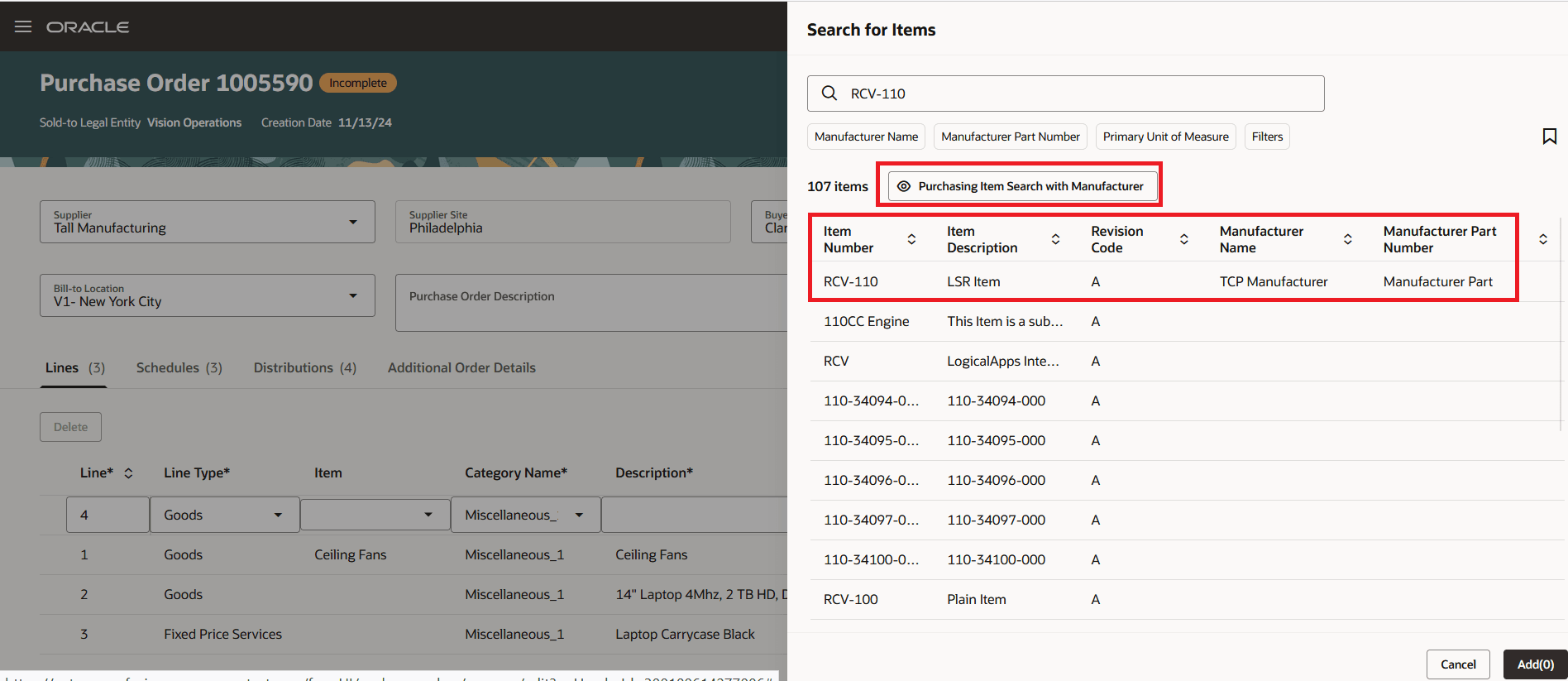Open Category Name dropdown for line 4
Screen dimensions: 1568x681
click(579, 515)
